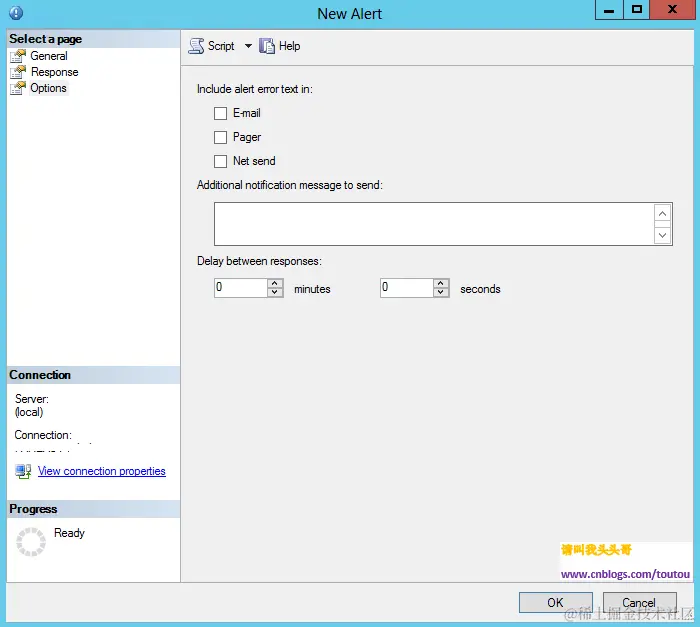Click the minutes delay input field
The height and width of the screenshot is (627, 700).
(241, 288)
